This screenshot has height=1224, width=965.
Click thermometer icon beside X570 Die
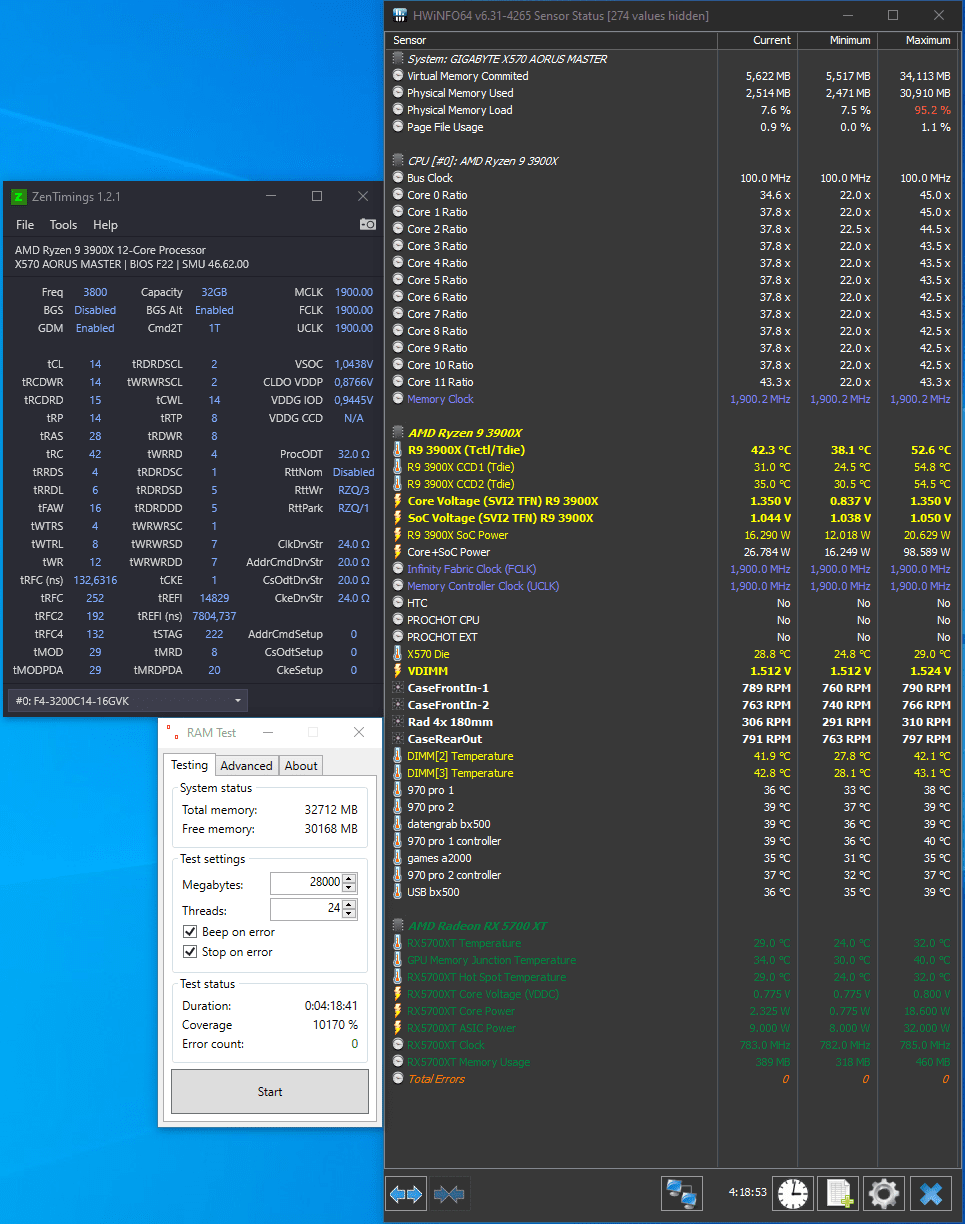[x=398, y=654]
